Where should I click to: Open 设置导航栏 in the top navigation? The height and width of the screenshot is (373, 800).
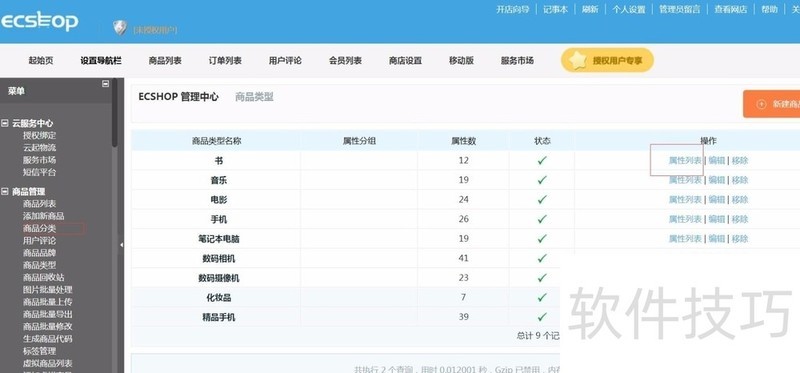(101, 60)
